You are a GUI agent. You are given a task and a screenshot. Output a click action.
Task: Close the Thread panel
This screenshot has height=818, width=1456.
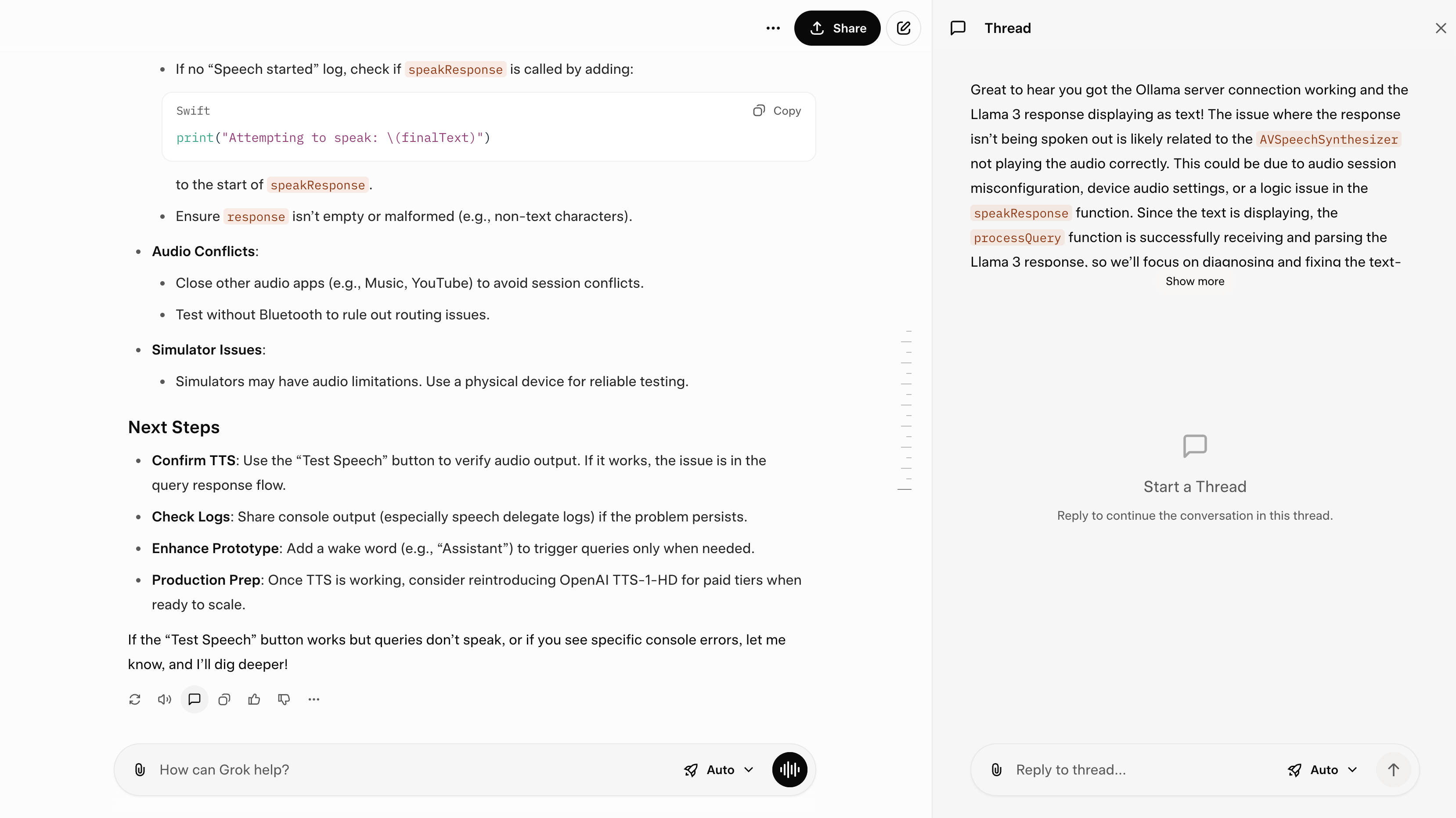[1440, 28]
